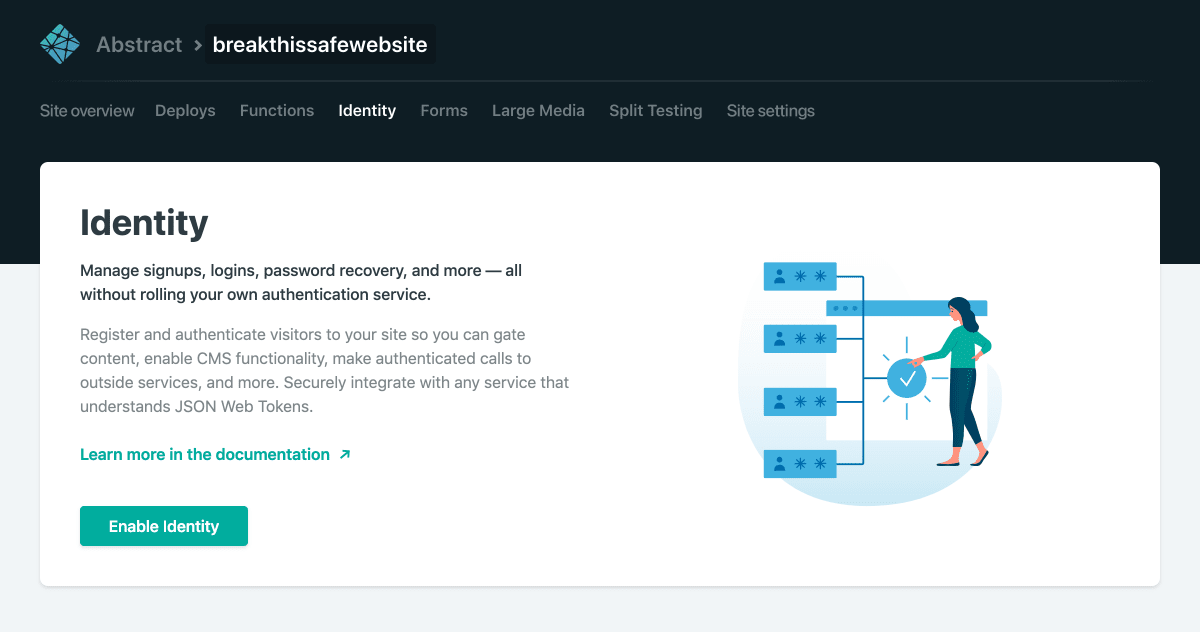1200x632 pixels.
Task: Click the Abstract logo icon
Action: 59,44
